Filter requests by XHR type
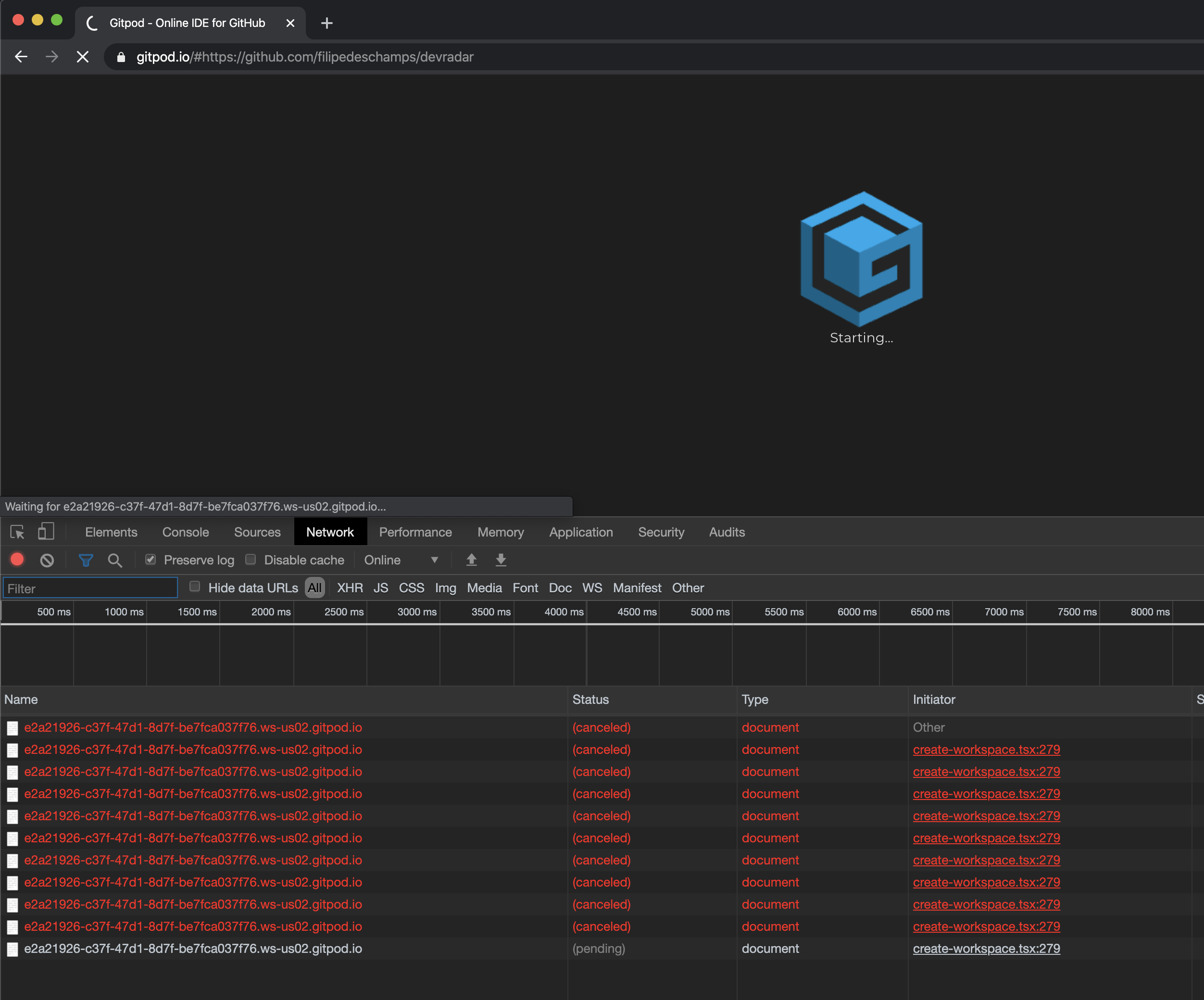This screenshot has width=1204, height=1000. pos(350,587)
